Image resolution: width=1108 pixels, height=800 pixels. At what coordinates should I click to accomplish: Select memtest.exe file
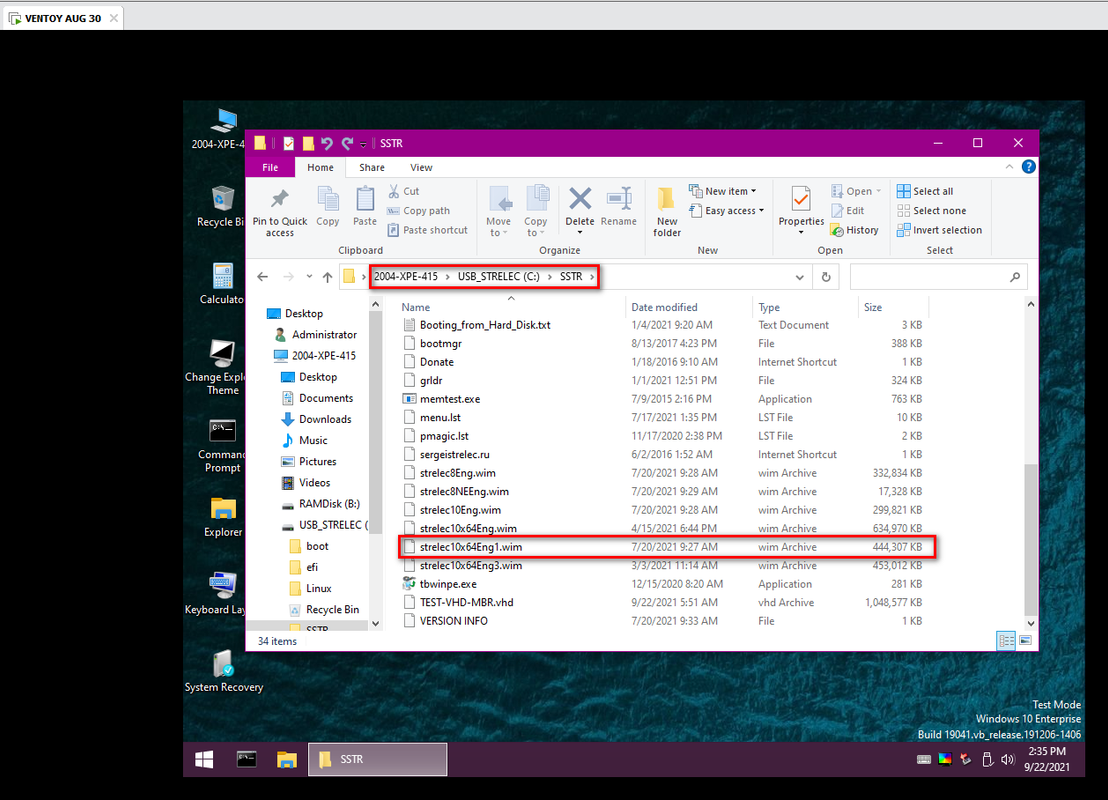[x=664, y=399]
